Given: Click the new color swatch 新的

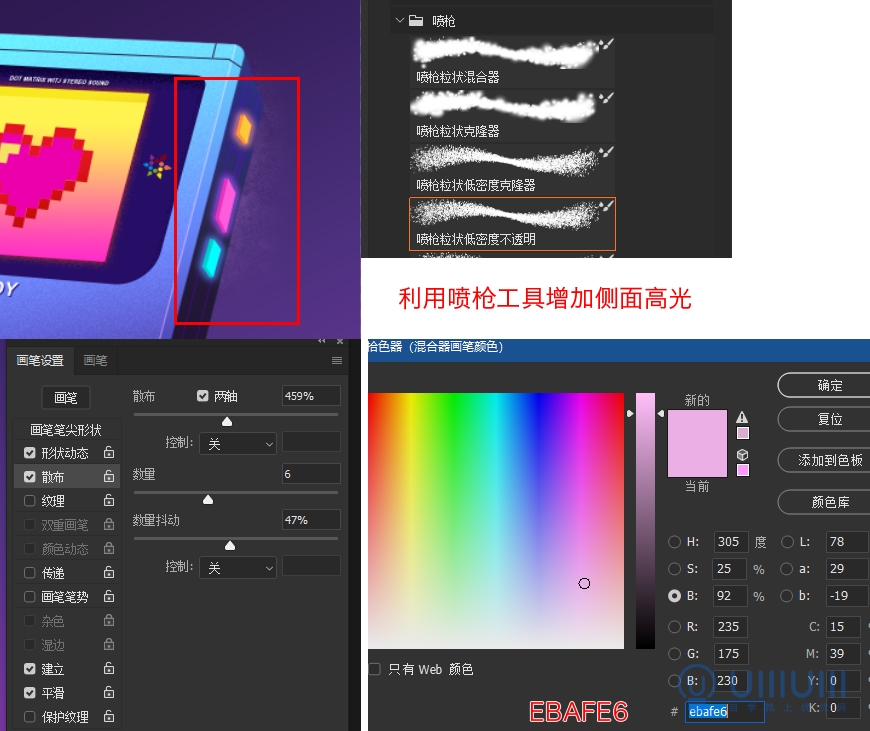Looking at the screenshot, I should click(x=697, y=426).
